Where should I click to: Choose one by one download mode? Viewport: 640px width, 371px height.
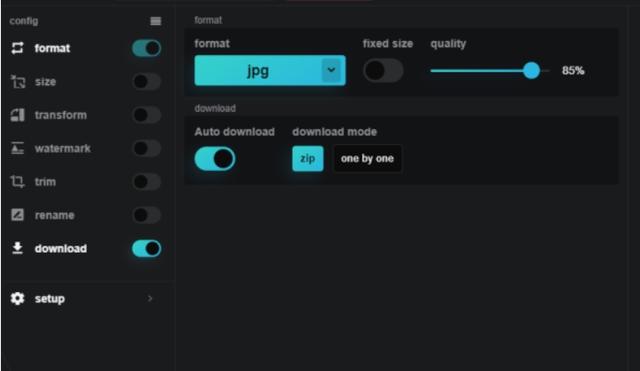(x=367, y=158)
